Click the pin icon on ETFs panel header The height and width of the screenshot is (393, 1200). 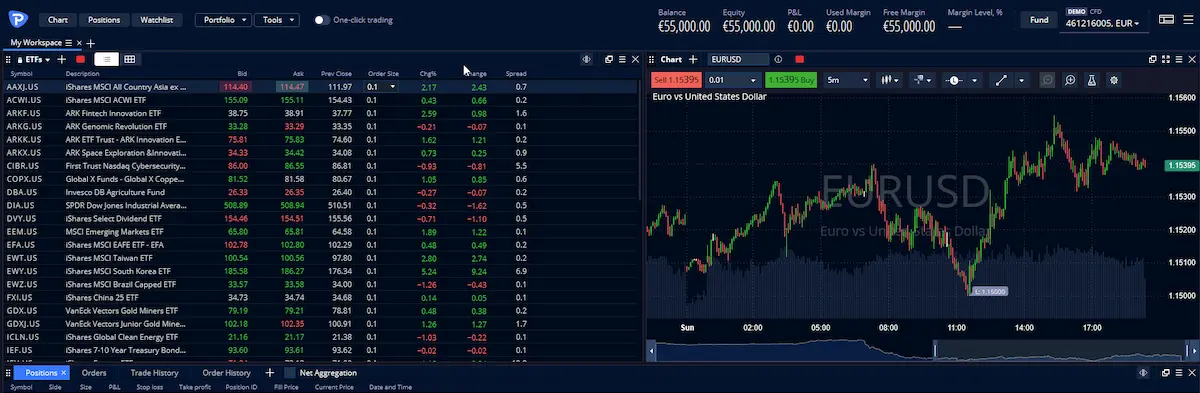586,60
